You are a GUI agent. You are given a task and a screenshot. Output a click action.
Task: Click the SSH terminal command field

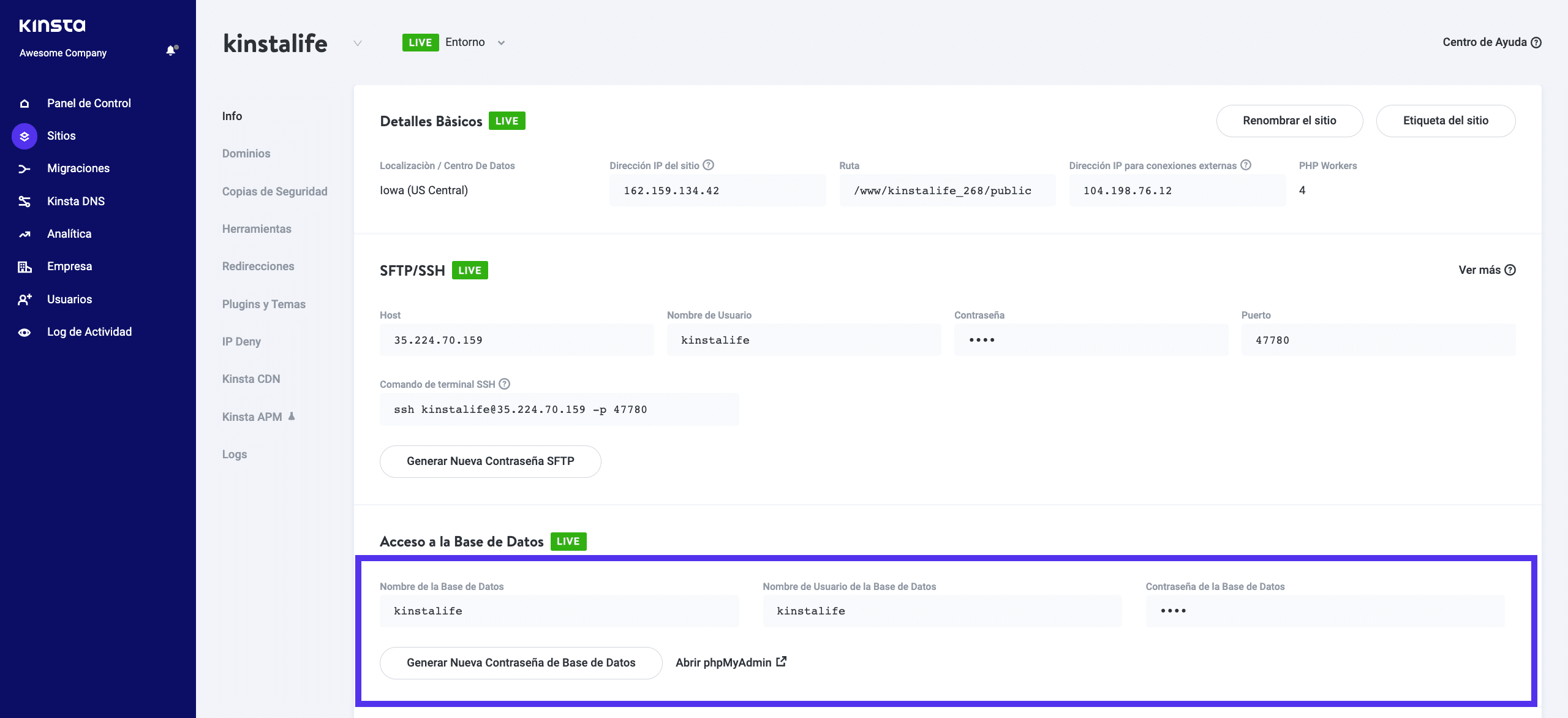pyautogui.click(x=559, y=409)
